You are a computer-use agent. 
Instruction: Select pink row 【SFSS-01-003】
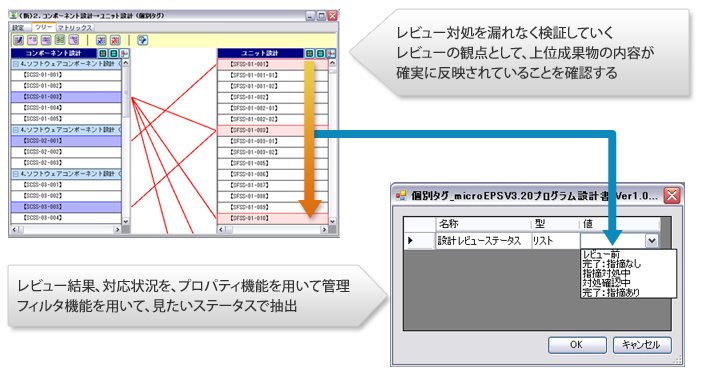(x=273, y=130)
